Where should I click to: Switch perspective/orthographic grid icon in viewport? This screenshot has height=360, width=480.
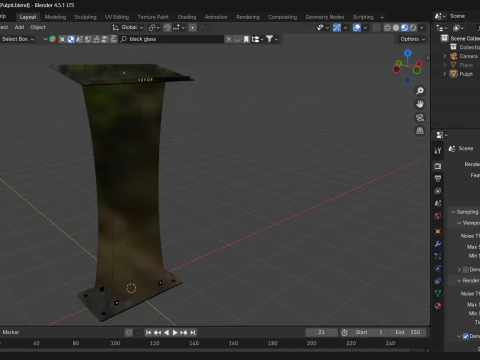pyautogui.click(x=420, y=130)
